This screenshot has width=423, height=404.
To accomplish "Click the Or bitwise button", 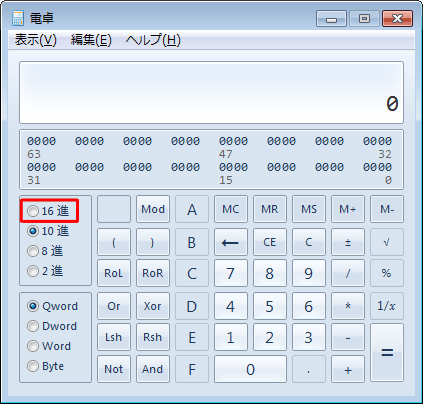I will pos(114,306).
